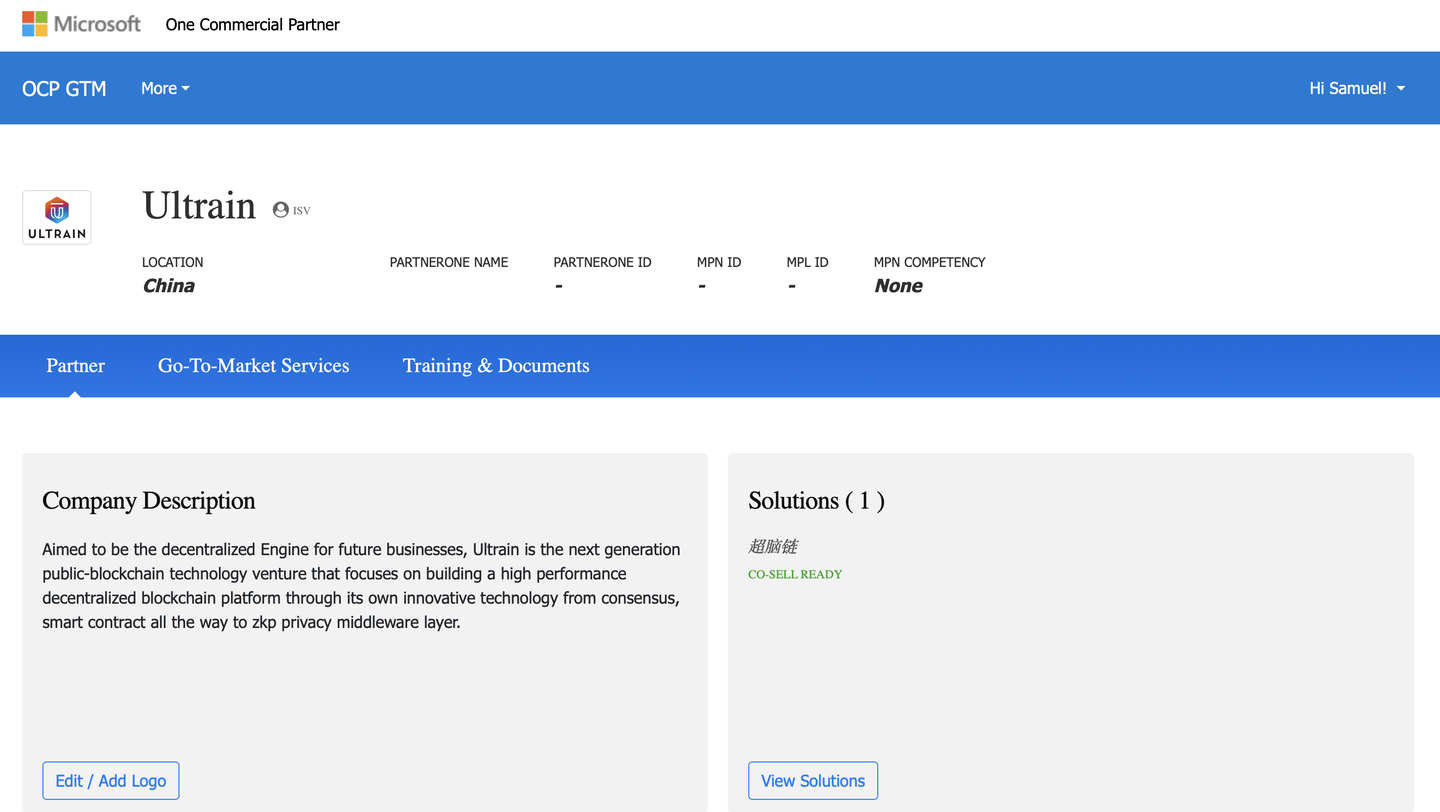The image size is (1440, 812).
Task: Open the Hi Samuel! user menu
Action: [1357, 88]
